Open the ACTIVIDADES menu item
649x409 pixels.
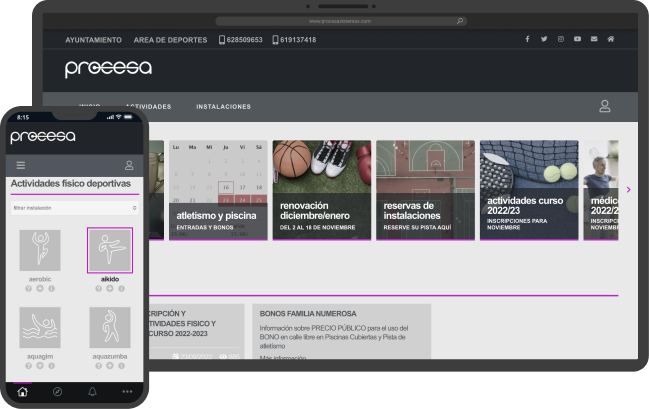click(148, 107)
